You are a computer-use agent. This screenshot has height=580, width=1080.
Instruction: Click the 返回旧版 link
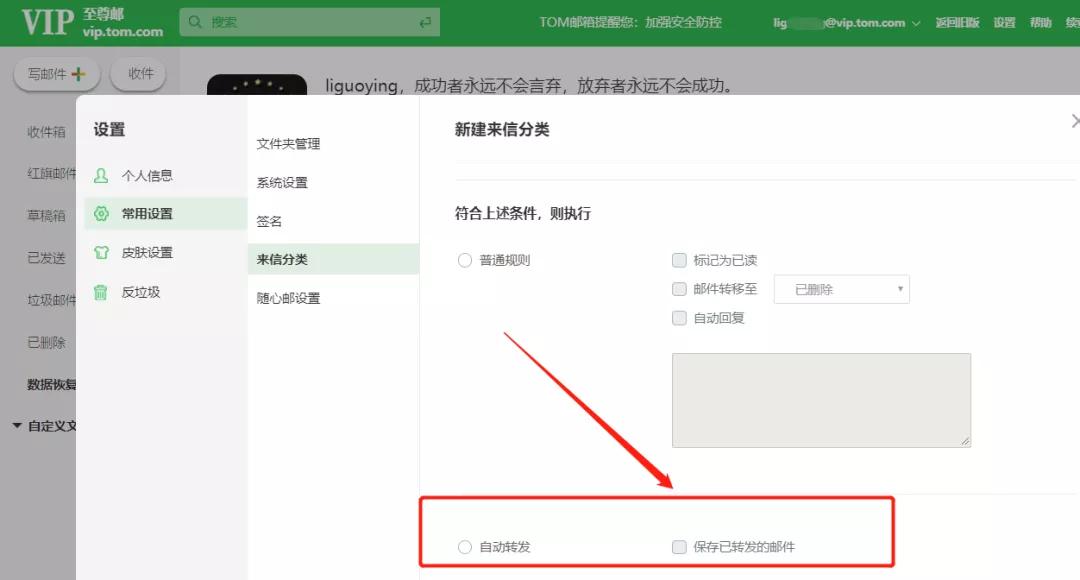956,21
